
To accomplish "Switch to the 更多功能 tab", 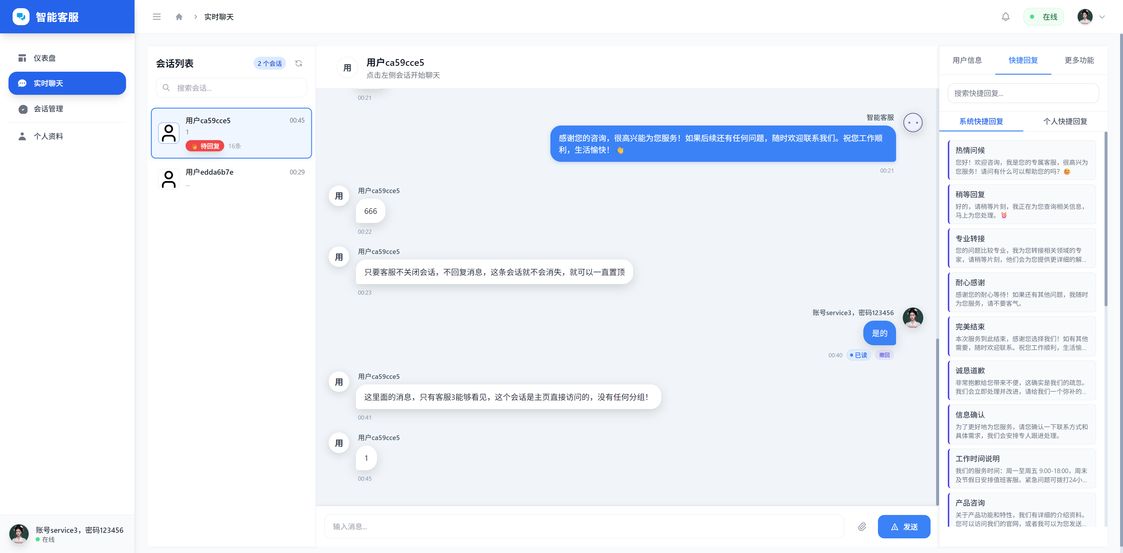I will tap(1079, 60).
